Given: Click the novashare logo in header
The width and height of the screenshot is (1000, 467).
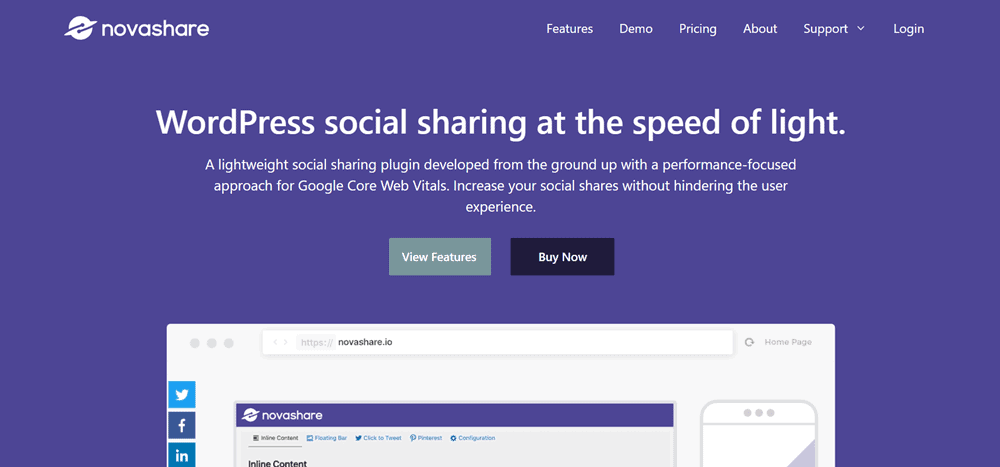Looking at the screenshot, I should point(136,29).
